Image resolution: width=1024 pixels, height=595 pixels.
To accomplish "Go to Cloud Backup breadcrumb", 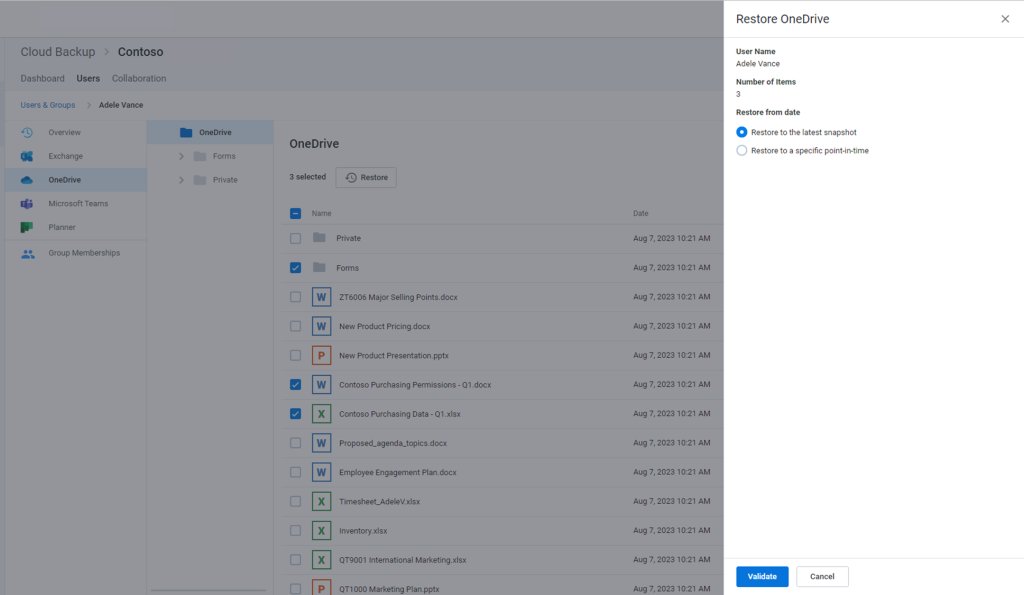I will (x=57, y=52).
